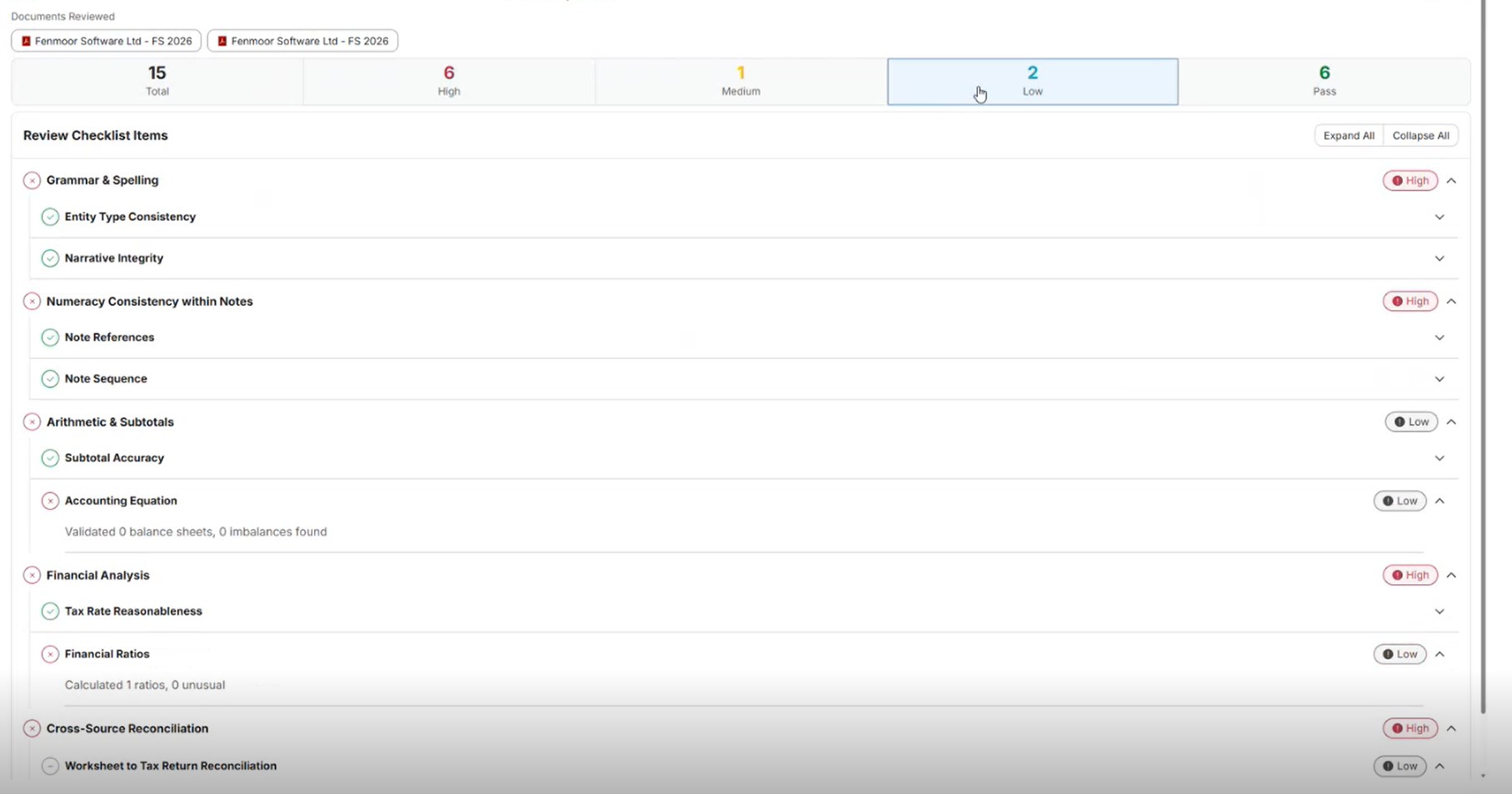Filter by the 6 High tab
Screen dimensions: 1512x794
(449, 82)
